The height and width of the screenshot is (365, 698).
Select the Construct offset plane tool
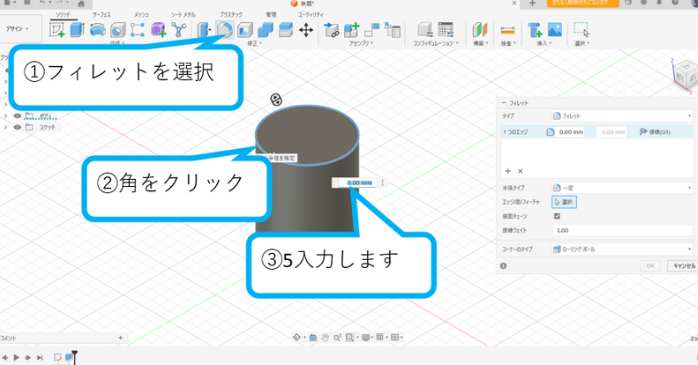(x=480, y=30)
